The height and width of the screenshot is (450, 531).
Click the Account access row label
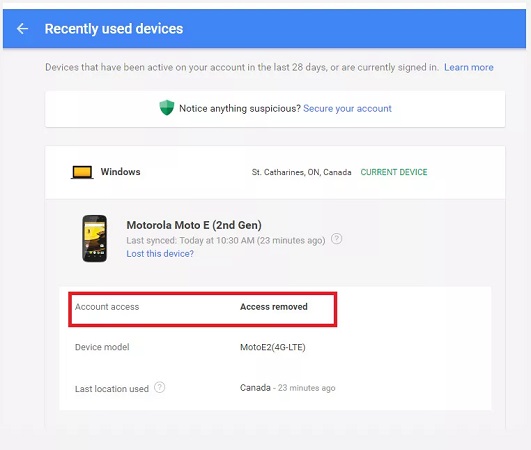pyautogui.click(x=107, y=307)
